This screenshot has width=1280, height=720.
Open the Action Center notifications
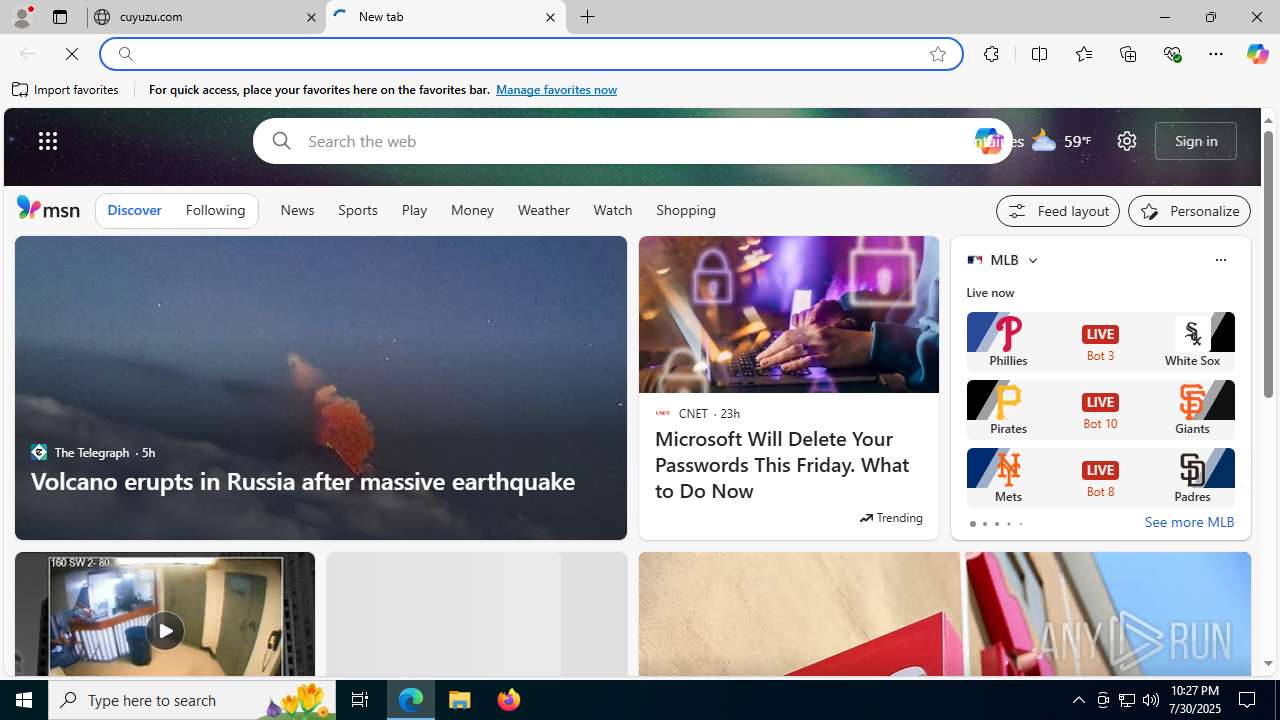click(x=1248, y=700)
